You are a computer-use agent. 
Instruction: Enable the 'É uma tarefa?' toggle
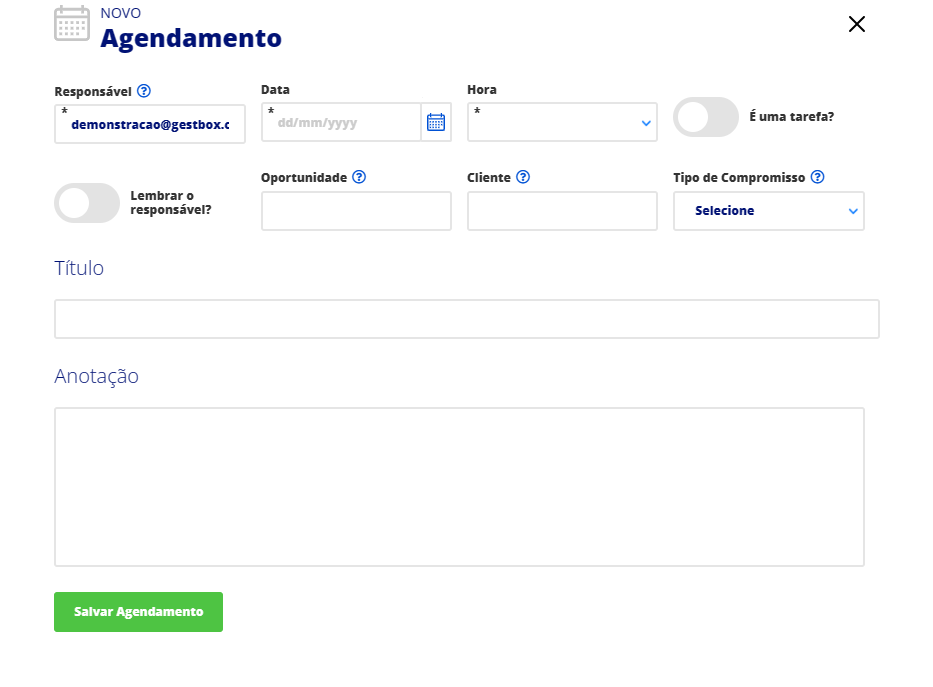pos(706,117)
